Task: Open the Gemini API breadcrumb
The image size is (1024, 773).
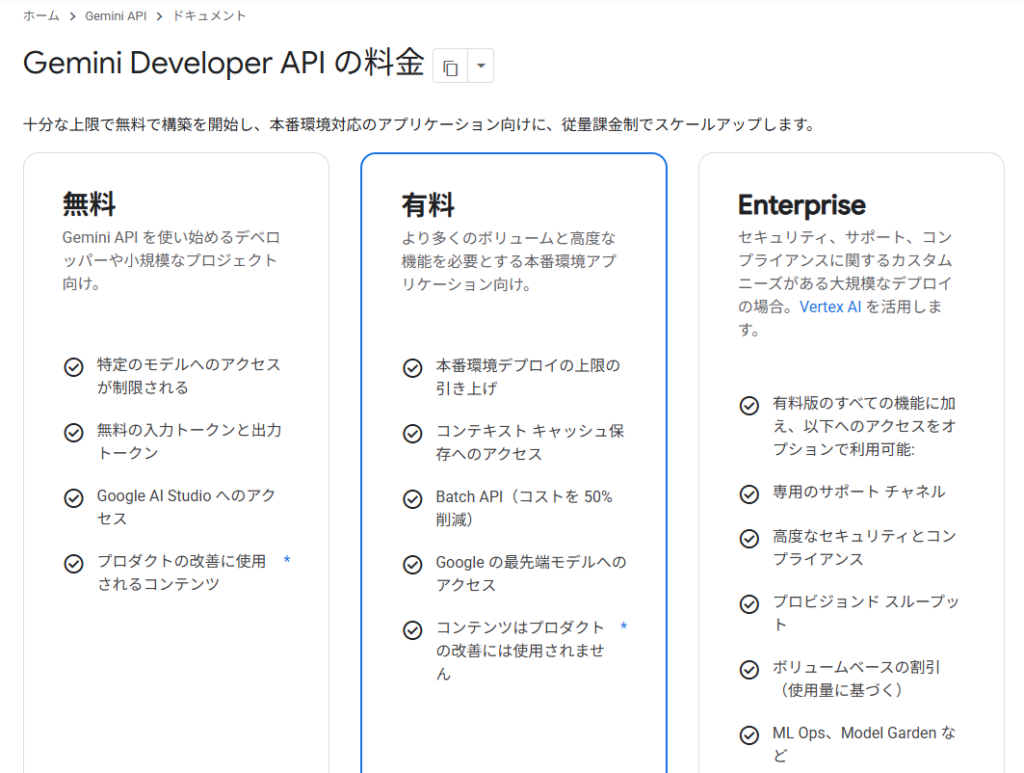Action: (115, 16)
